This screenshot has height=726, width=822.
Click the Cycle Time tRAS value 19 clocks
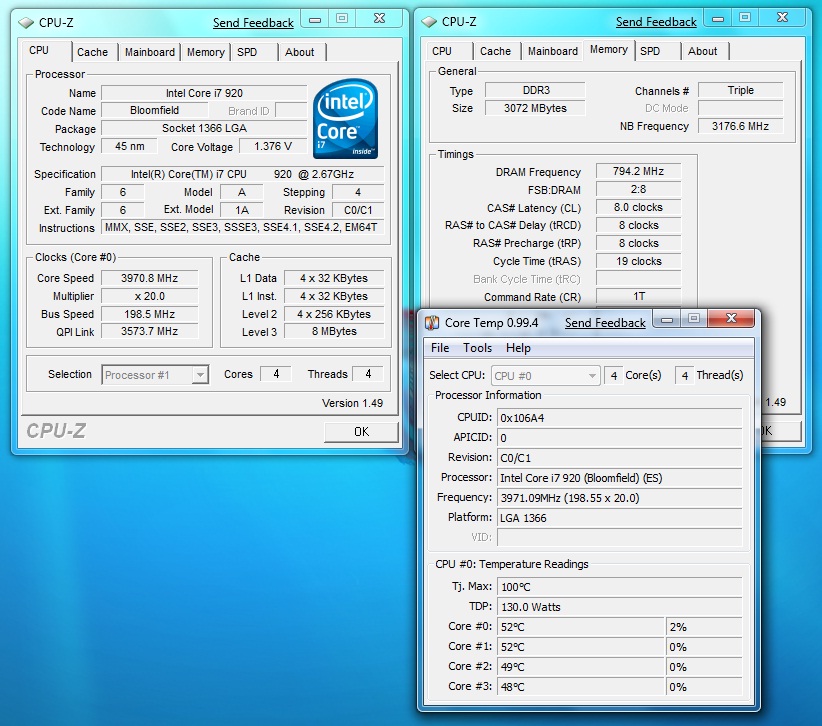[639, 261]
